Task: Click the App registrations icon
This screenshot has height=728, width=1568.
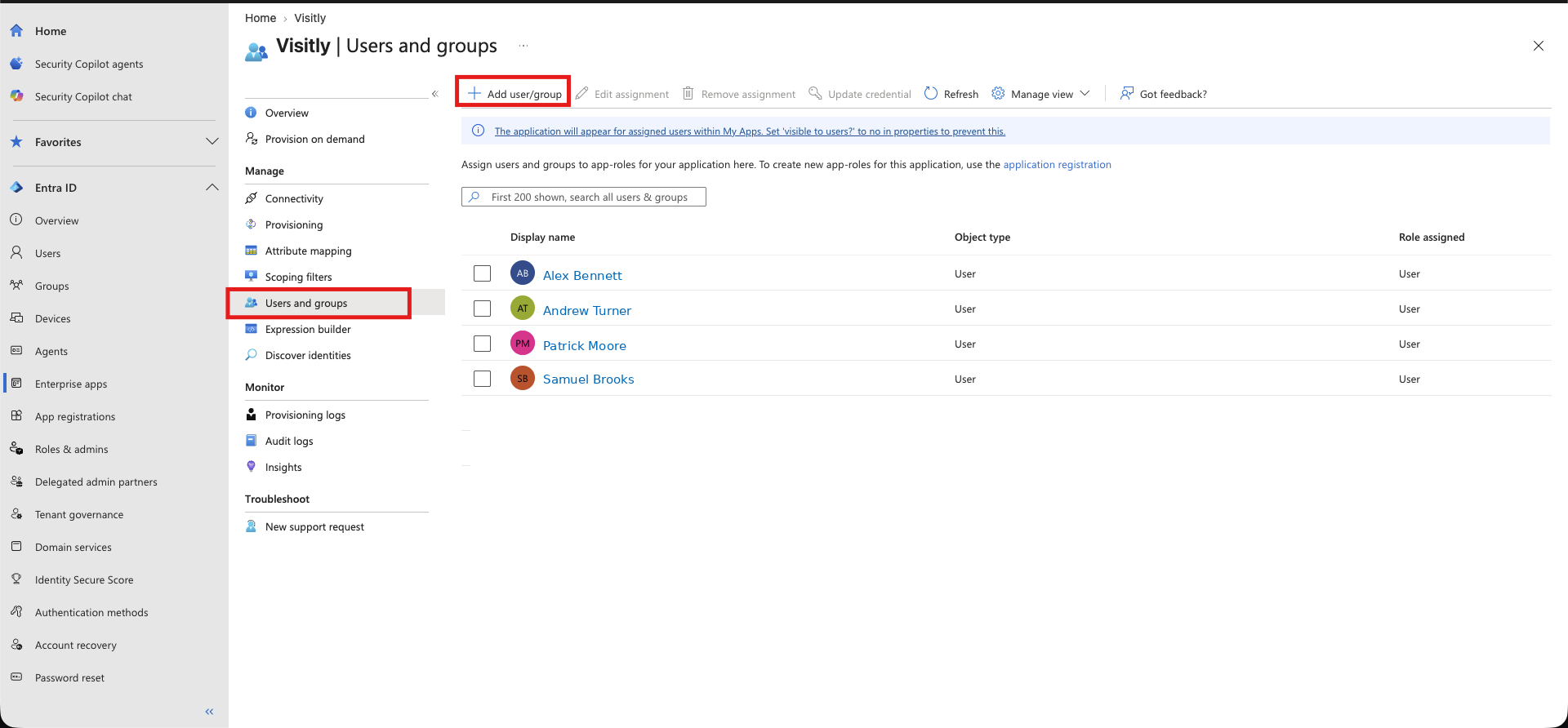Action: 16,415
